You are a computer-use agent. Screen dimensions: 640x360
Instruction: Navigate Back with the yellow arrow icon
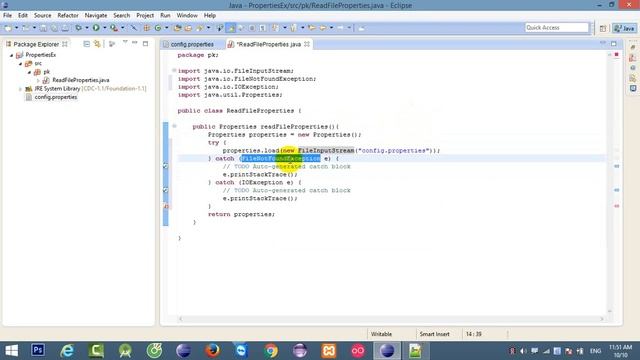coord(322,28)
